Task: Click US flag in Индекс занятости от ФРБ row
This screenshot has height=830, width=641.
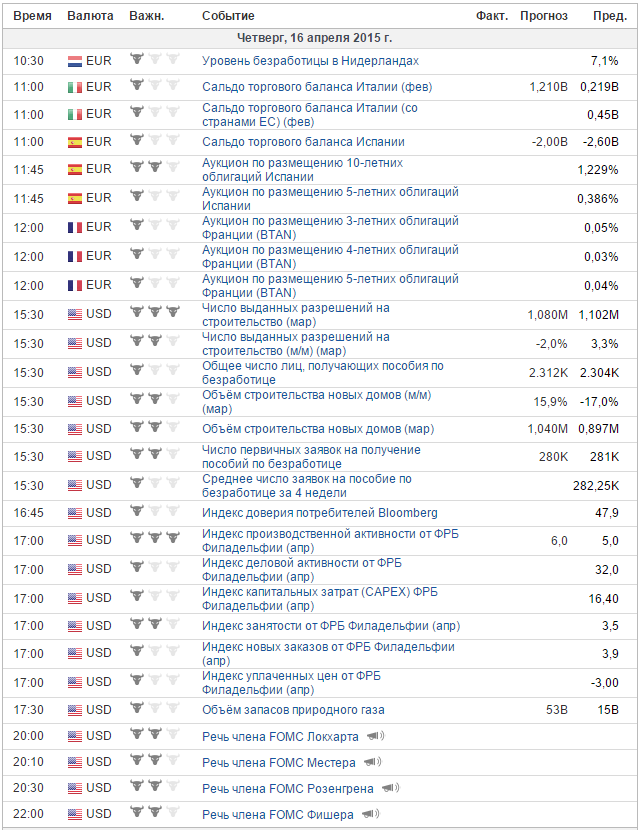Action: click(x=75, y=626)
